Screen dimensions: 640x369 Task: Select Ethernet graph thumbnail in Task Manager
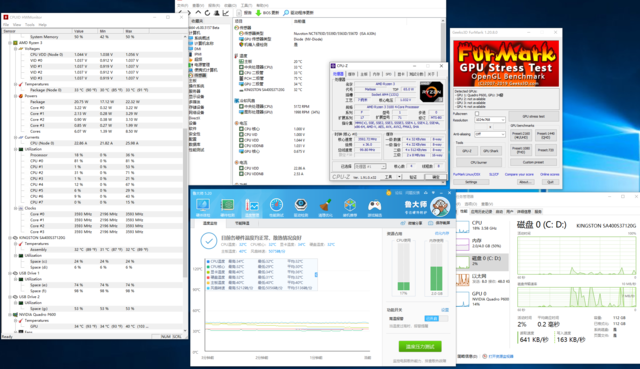[x=462, y=279]
